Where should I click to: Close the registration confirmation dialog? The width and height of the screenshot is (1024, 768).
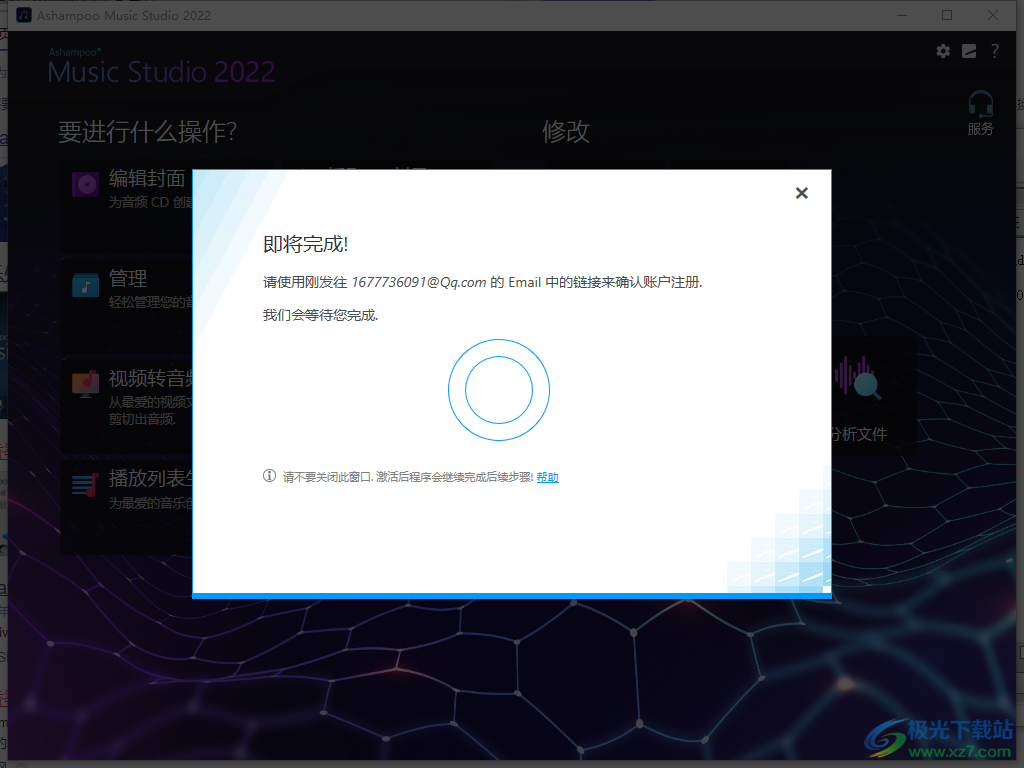(x=801, y=193)
